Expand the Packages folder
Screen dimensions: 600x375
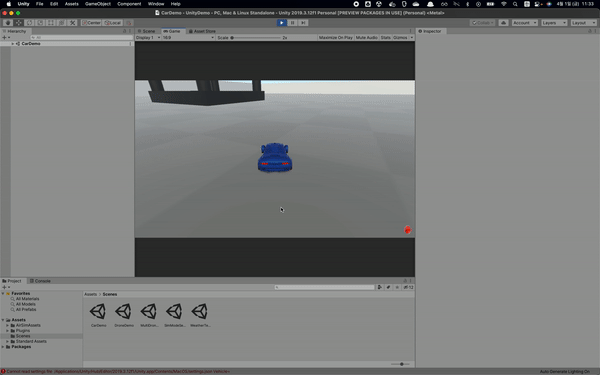point(3,347)
